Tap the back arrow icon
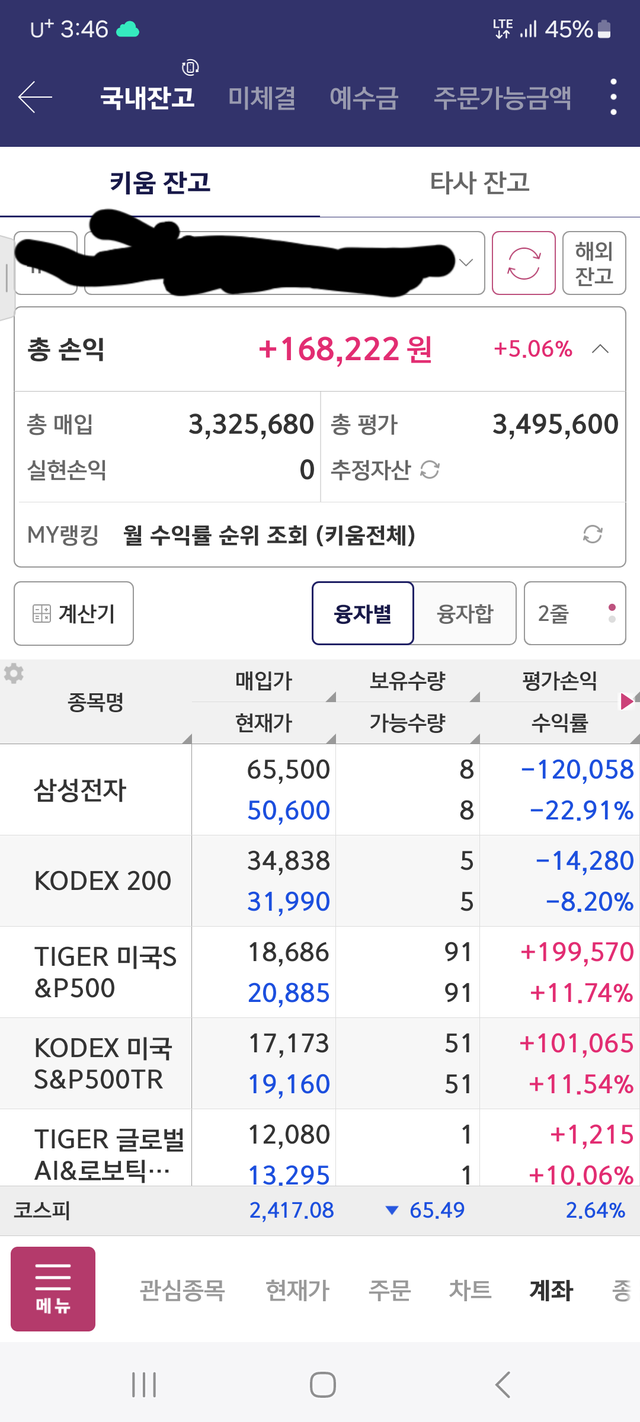This screenshot has width=640, height=1422. click(x=35, y=97)
